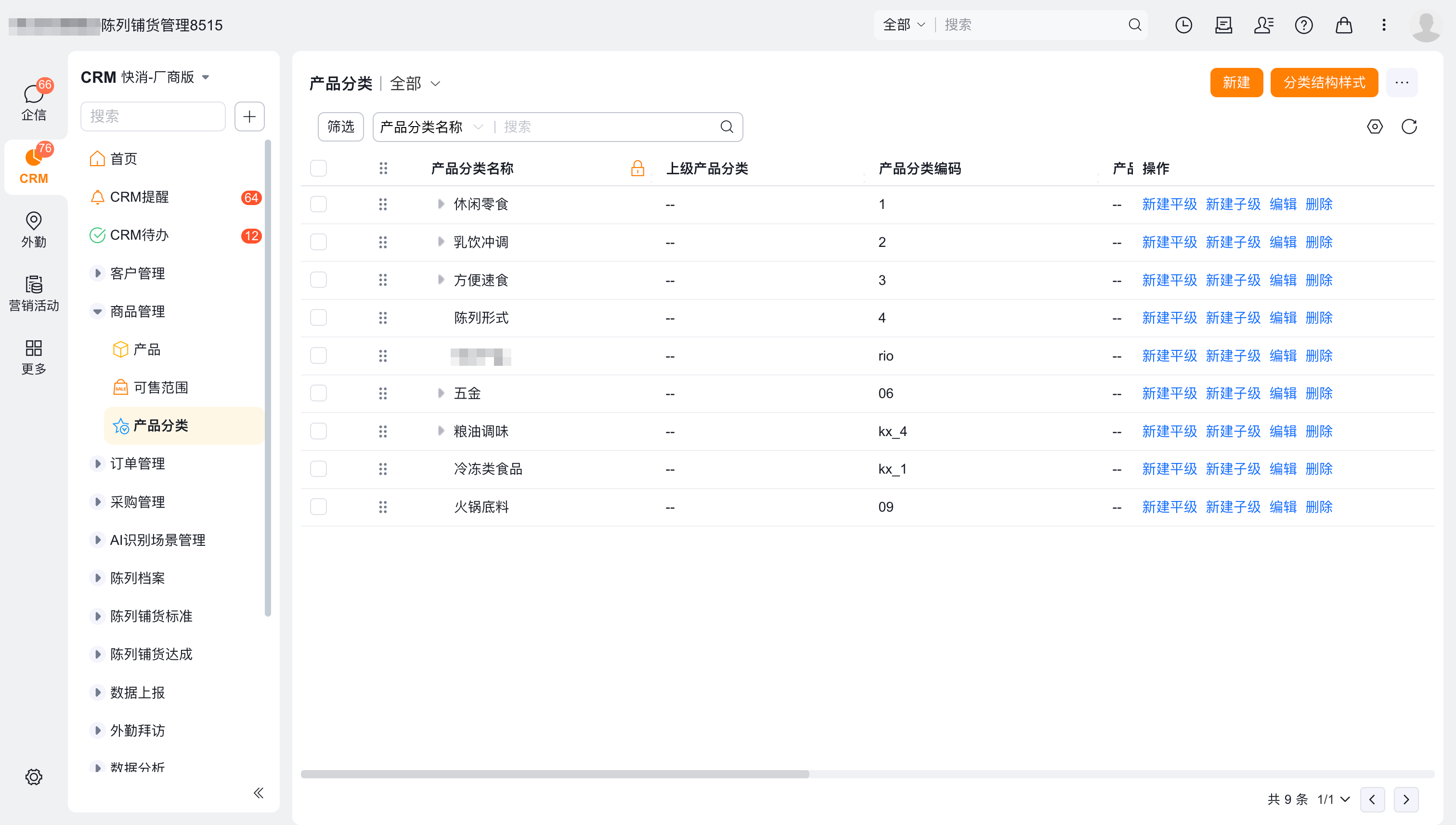Open the 产品分类名称 search field dropdown

[431, 127]
